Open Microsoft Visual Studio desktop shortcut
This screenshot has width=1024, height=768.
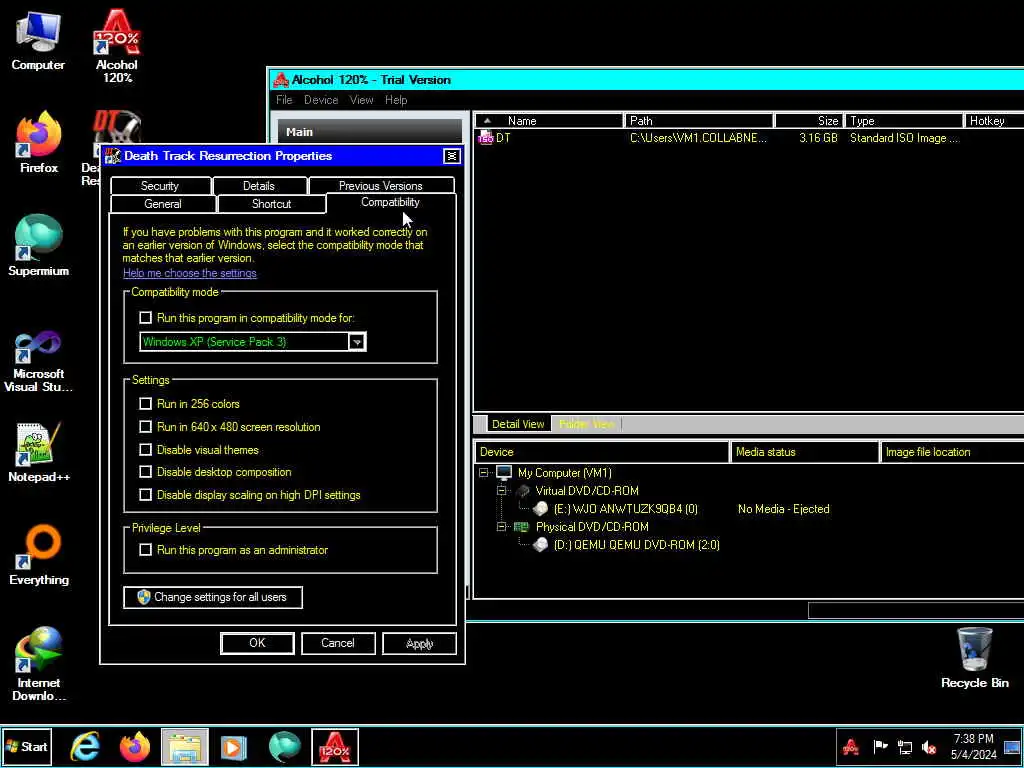pyautogui.click(x=39, y=361)
